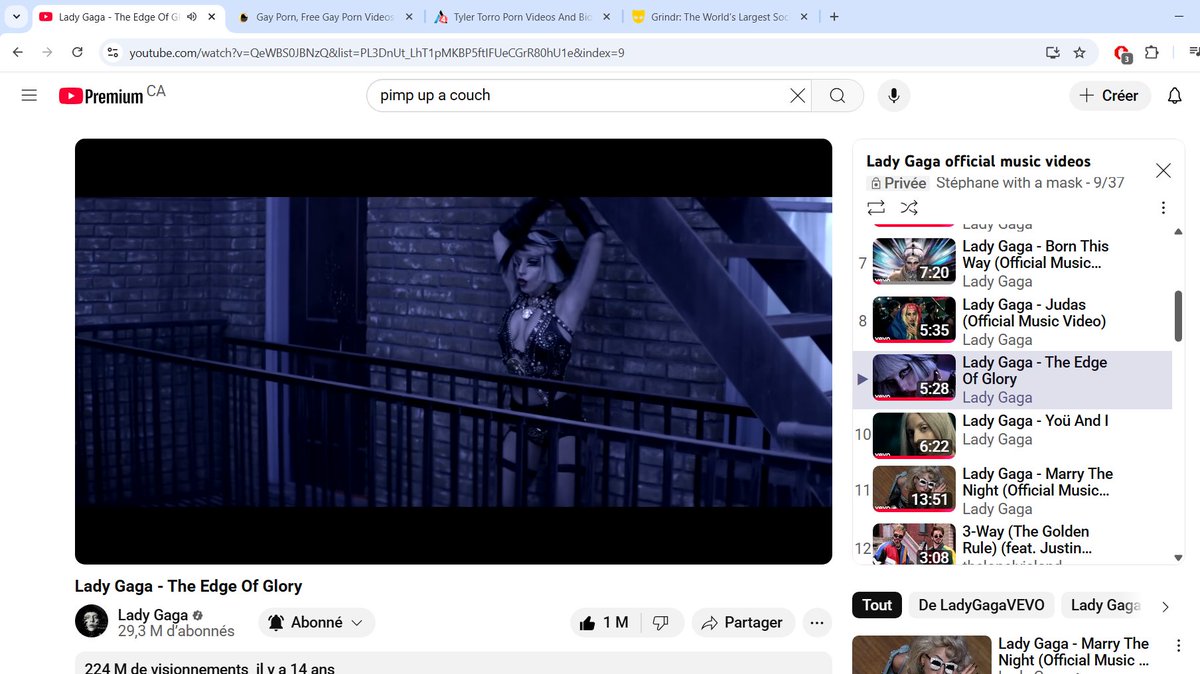Click the Créer button

[1110, 96]
